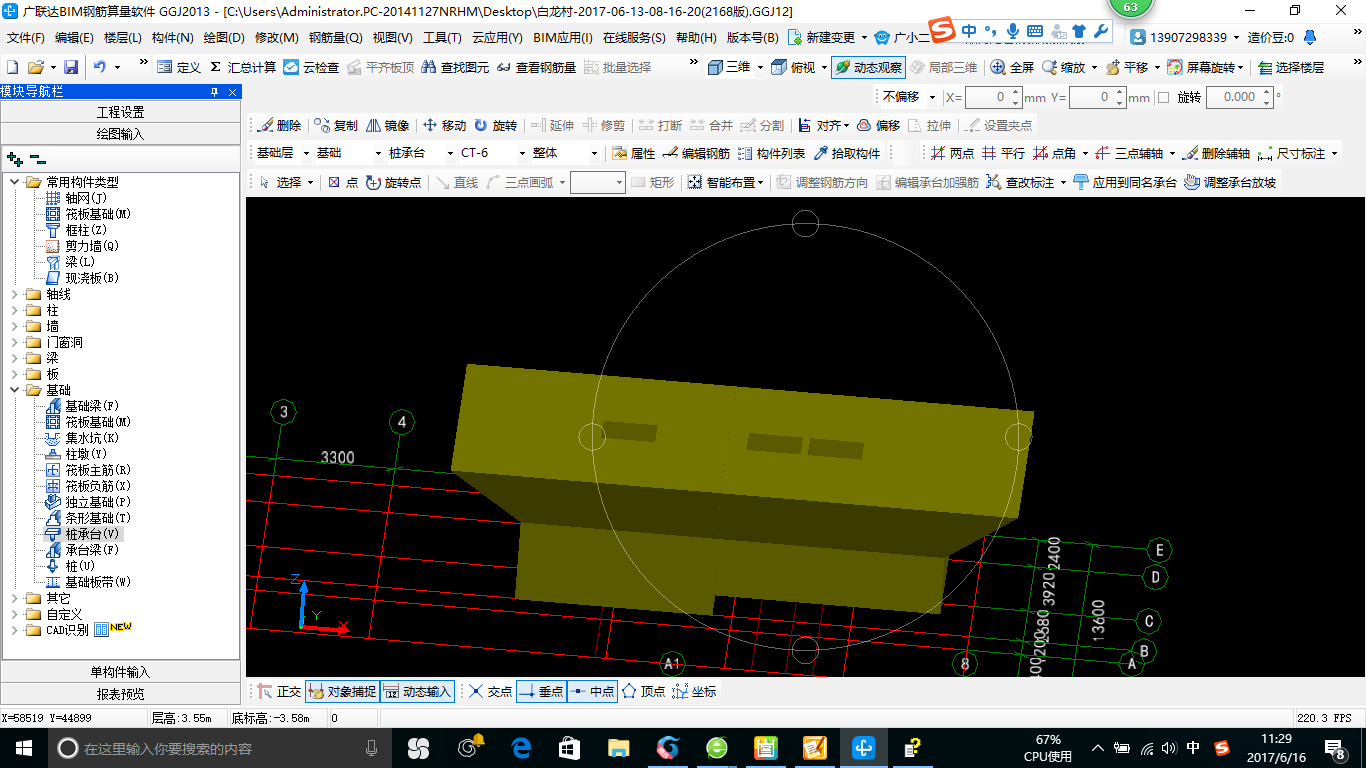Open the 钢筋量(Q) menu

click(x=335, y=37)
